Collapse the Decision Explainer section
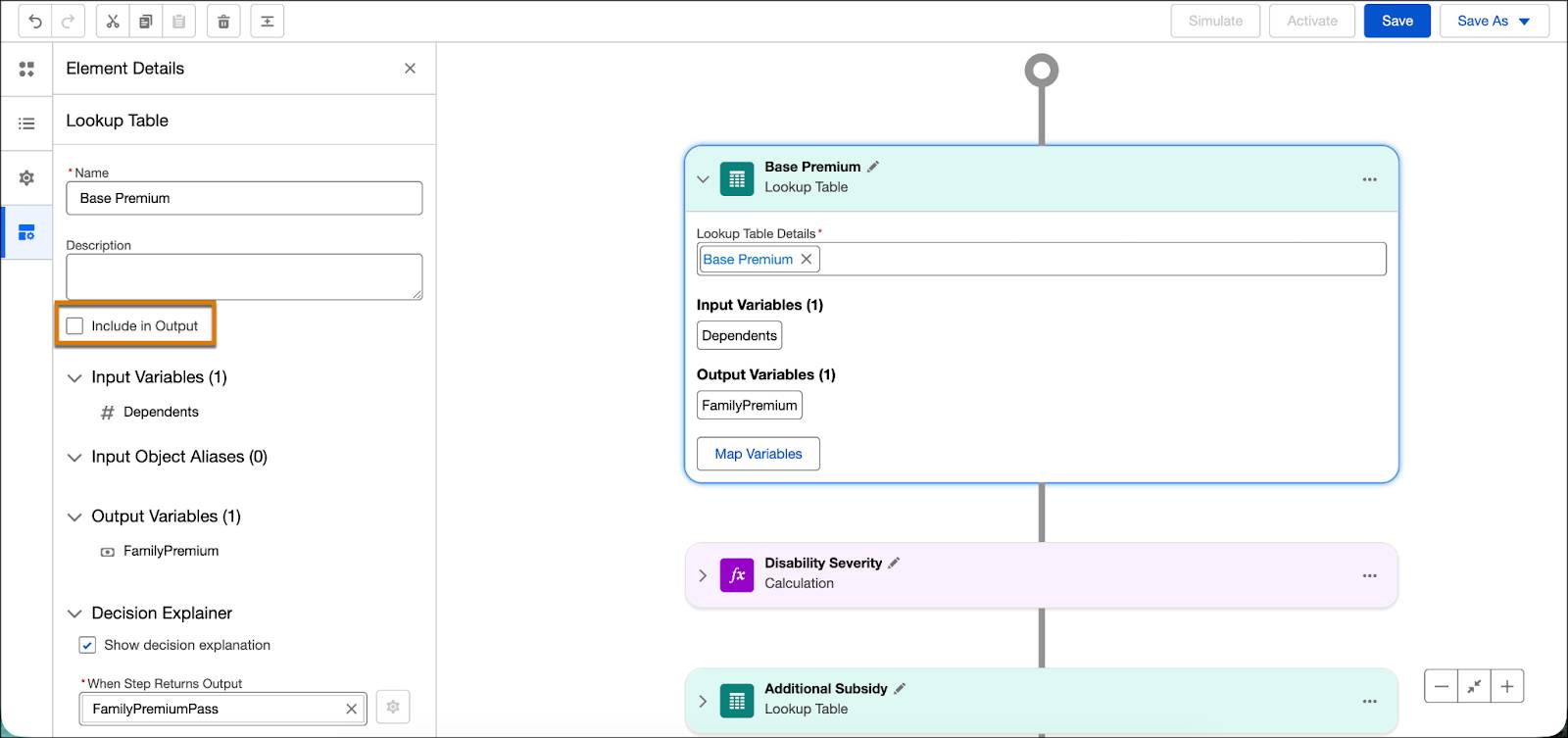Image resolution: width=1568 pixels, height=738 pixels. pyautogui.click(x=74, y=614)
